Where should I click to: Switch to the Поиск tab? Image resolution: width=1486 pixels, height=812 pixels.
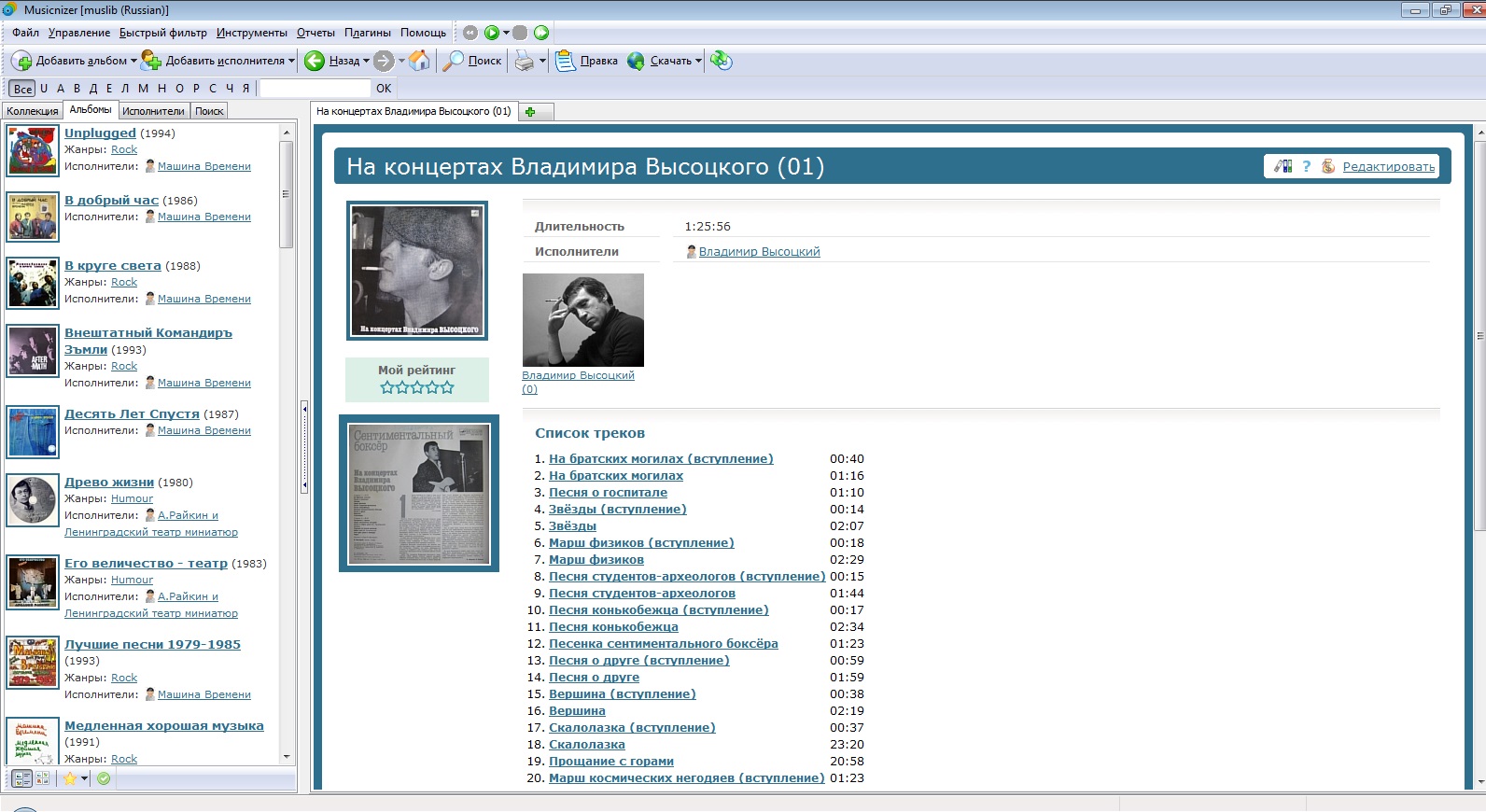pyautogui.click(x=209, y=111)
